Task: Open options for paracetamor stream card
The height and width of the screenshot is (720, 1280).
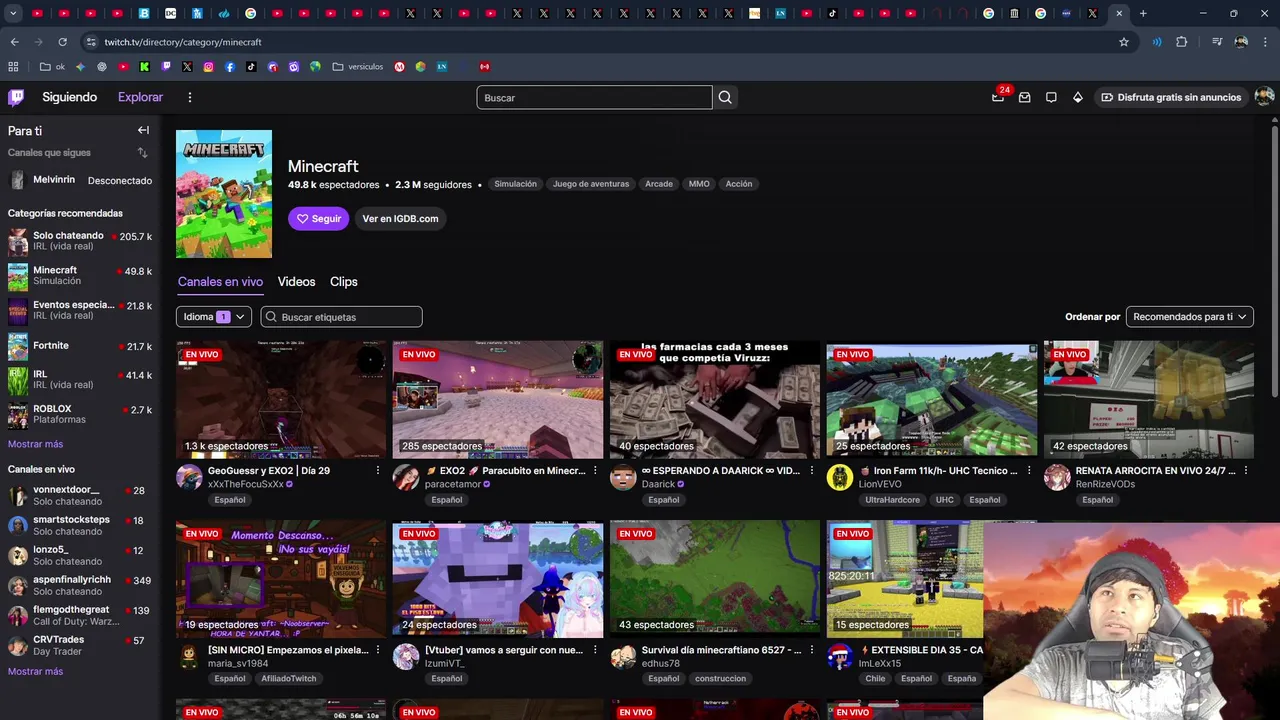Action: click(x=595, y=470)
